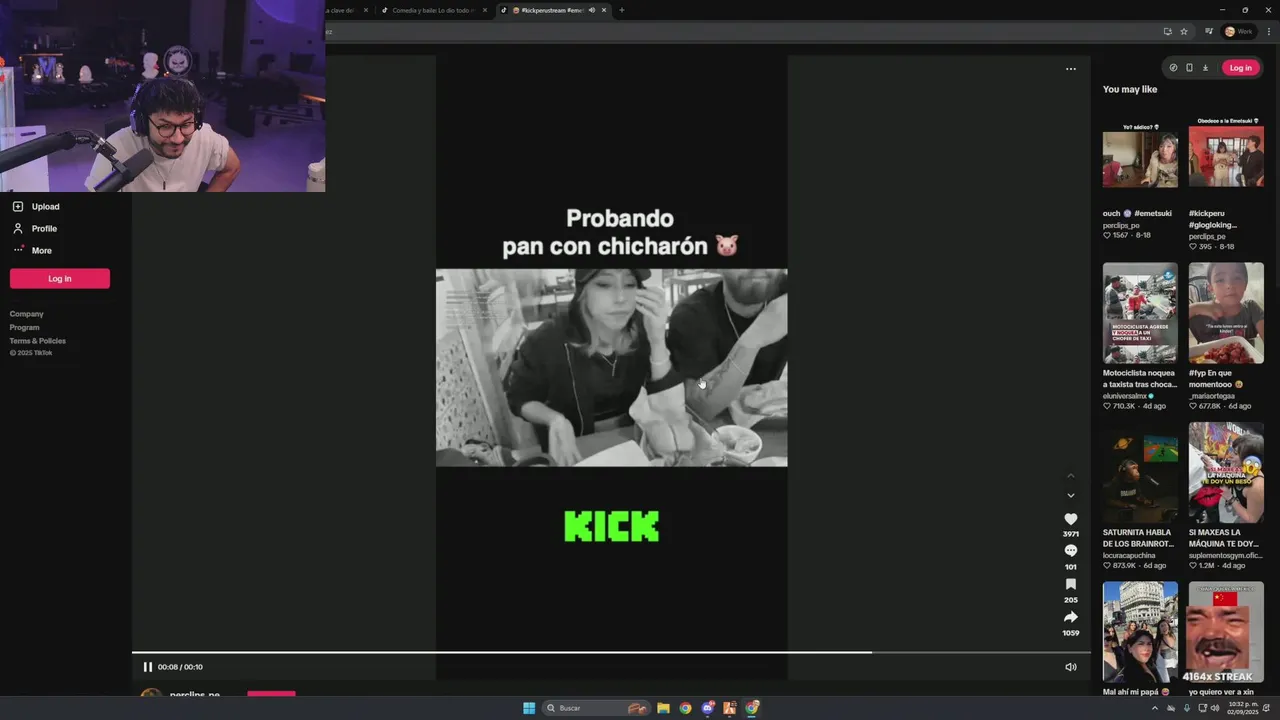The image size is (1280, 720).
Task: Mute the video using the volume icon
Action: [1070, 667]
